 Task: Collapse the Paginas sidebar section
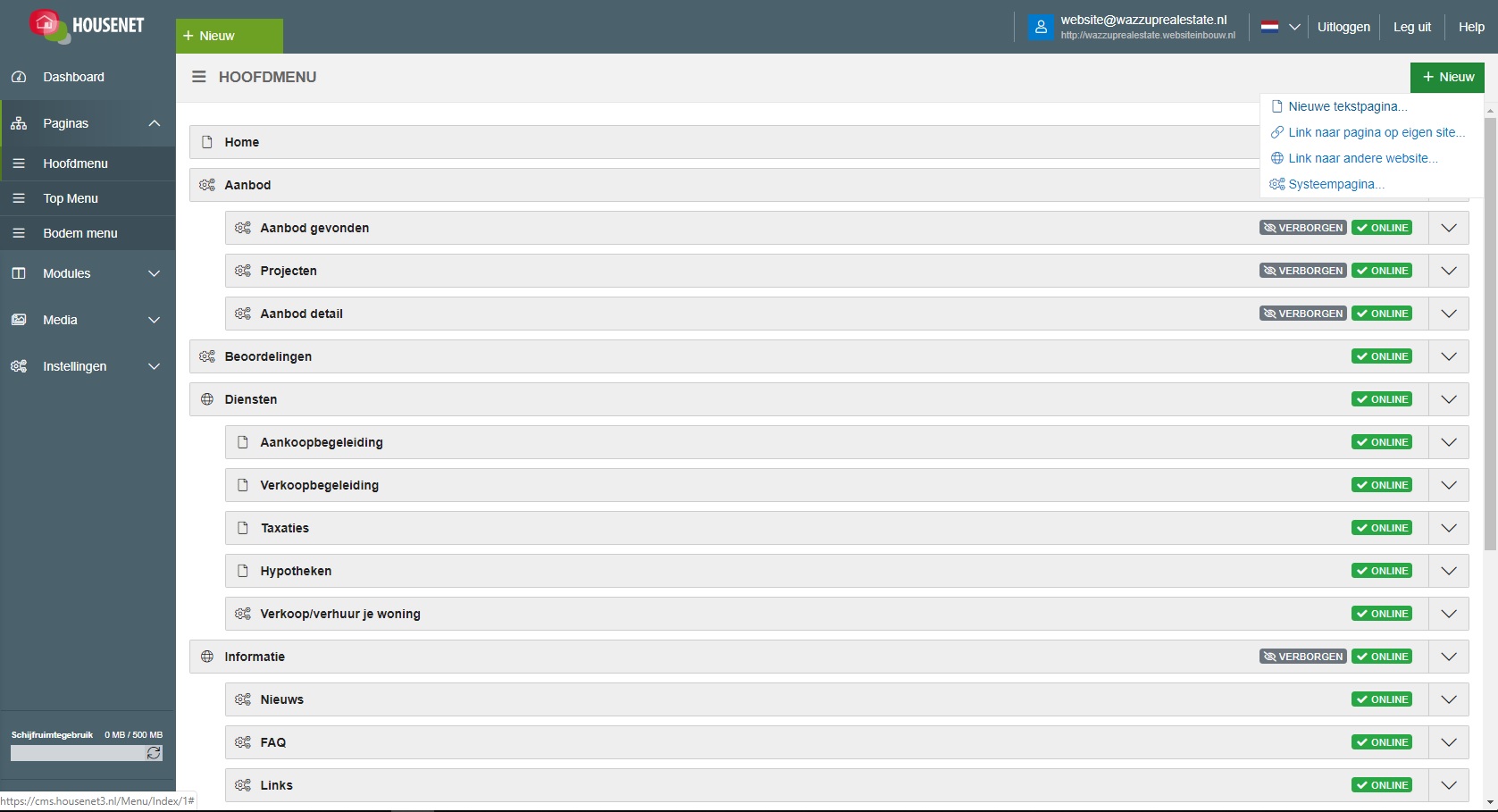154,123
